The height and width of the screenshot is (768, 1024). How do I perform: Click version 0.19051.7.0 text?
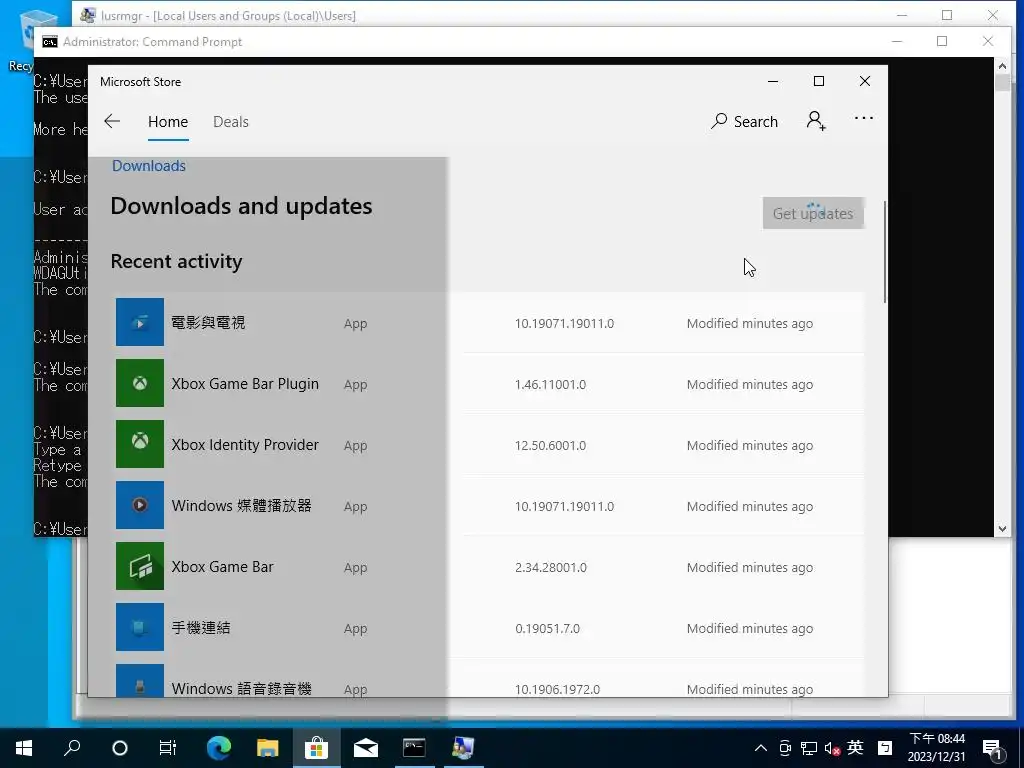click(547, 628)
